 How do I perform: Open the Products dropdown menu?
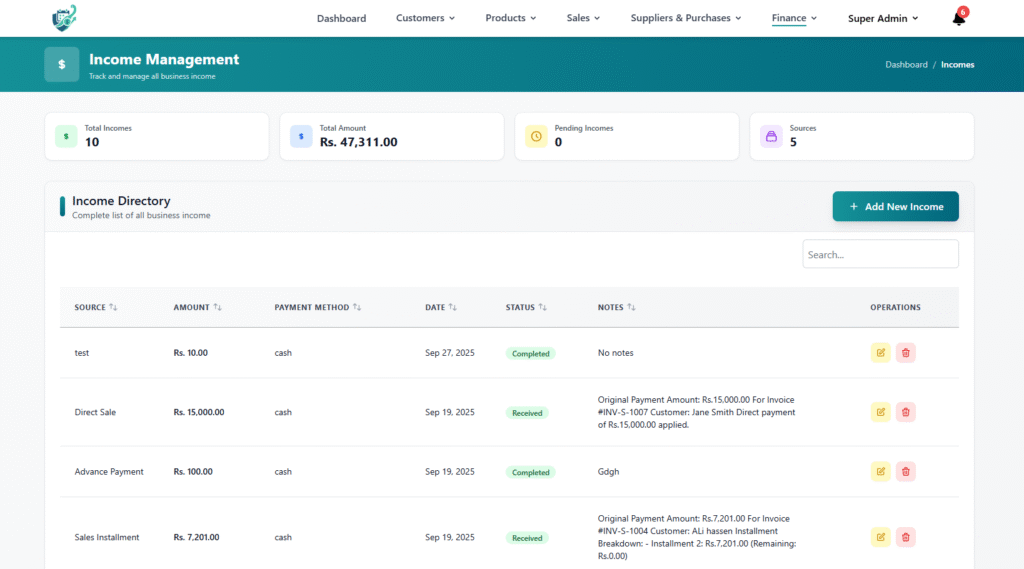point(510,18)
